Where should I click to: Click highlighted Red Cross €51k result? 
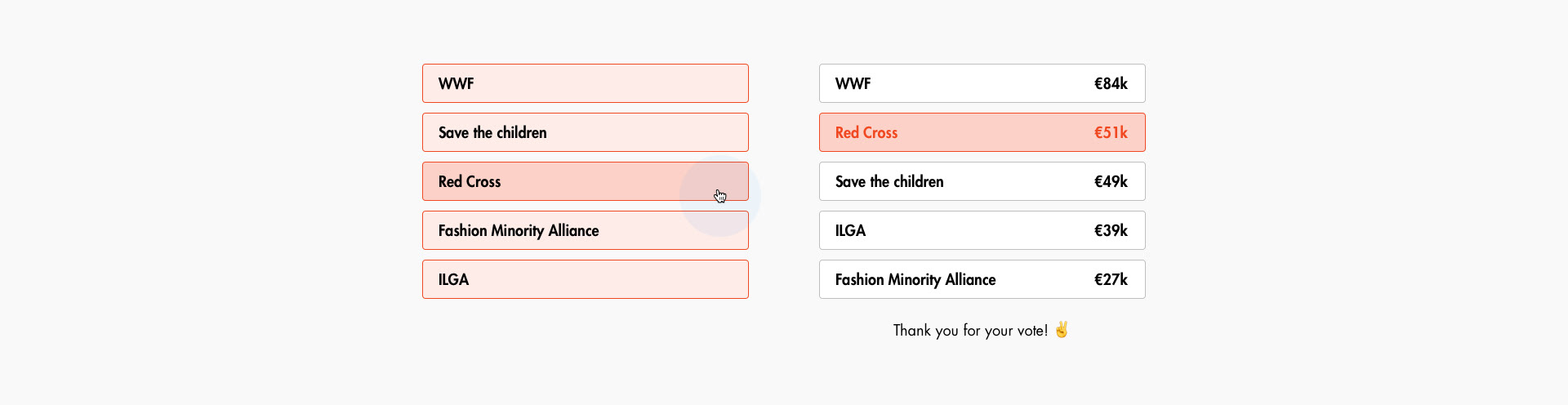(x=982, y=132)
